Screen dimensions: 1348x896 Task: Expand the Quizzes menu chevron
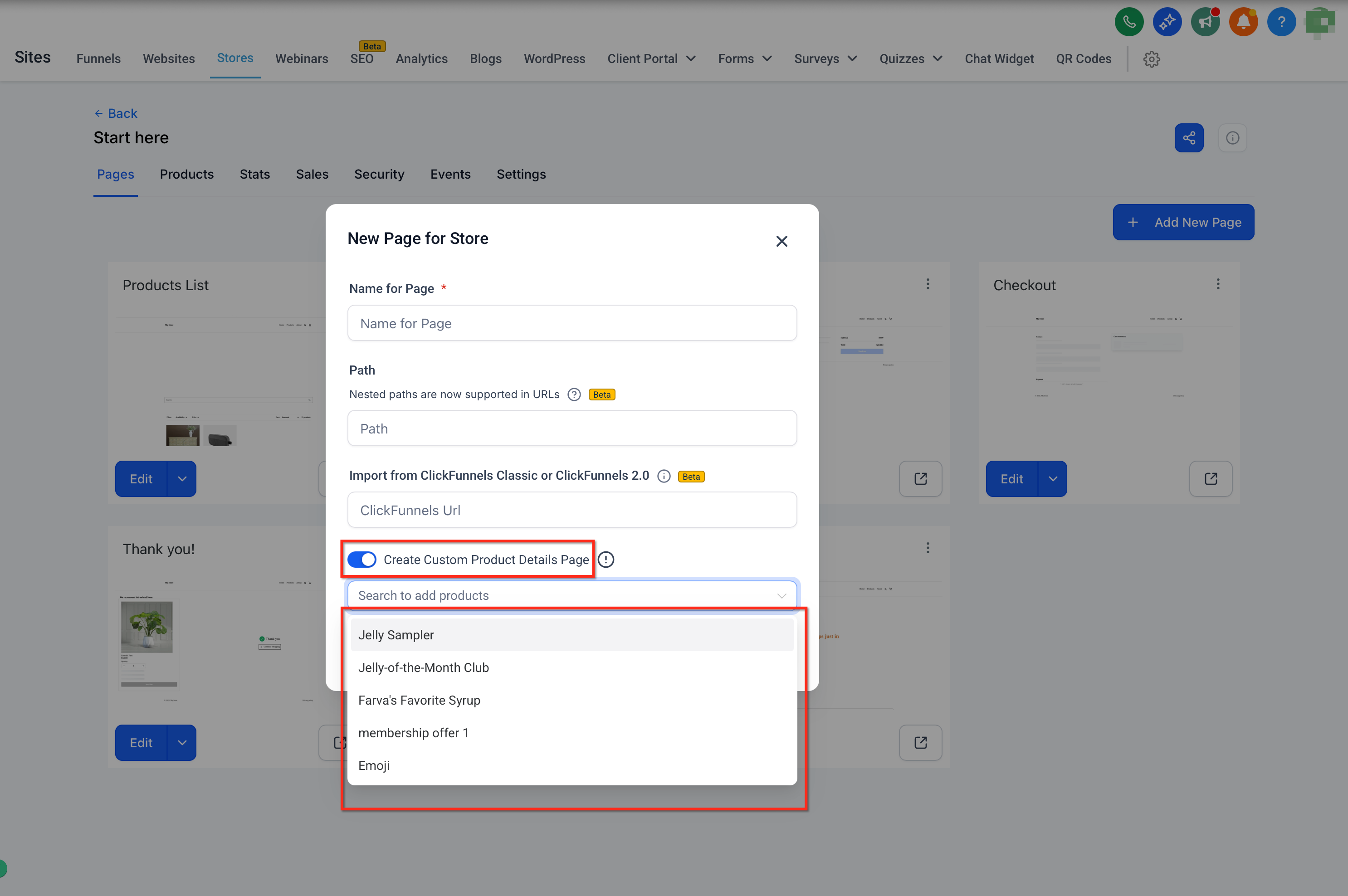(937, 58)
